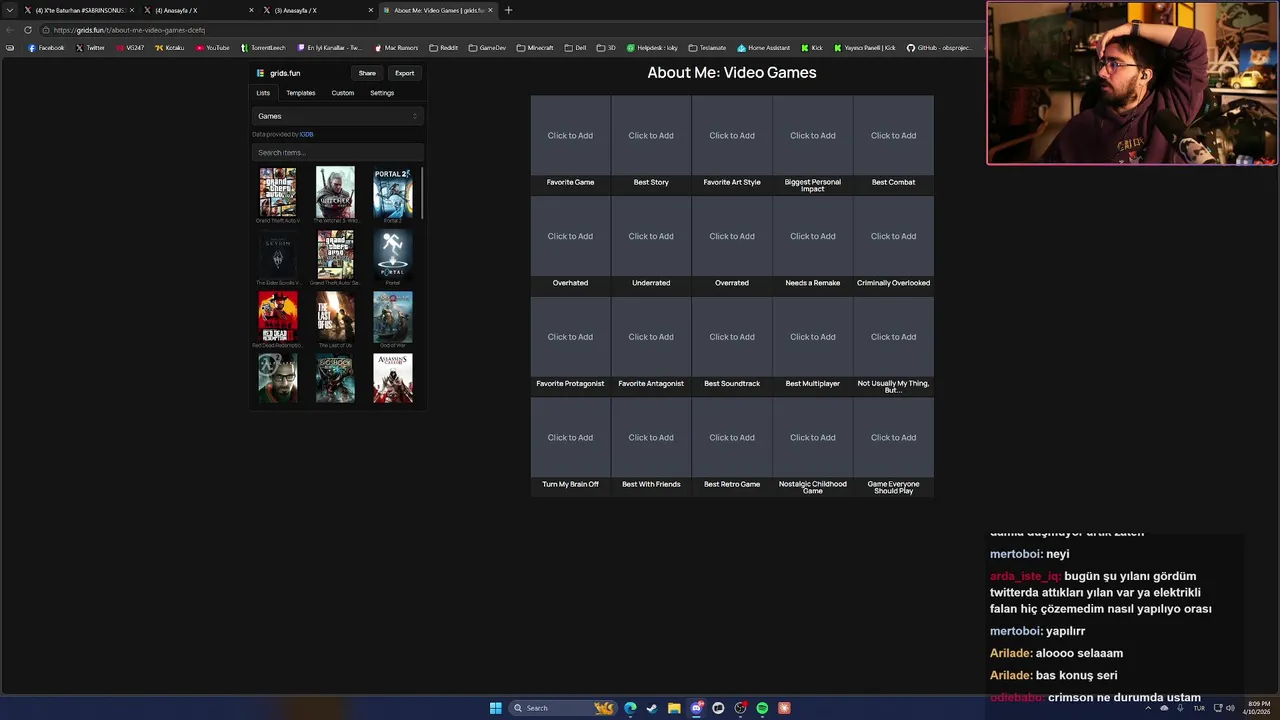Switch to the Templates tab
This screenshot has height=720, width=1280.
[x=301, y=93]
